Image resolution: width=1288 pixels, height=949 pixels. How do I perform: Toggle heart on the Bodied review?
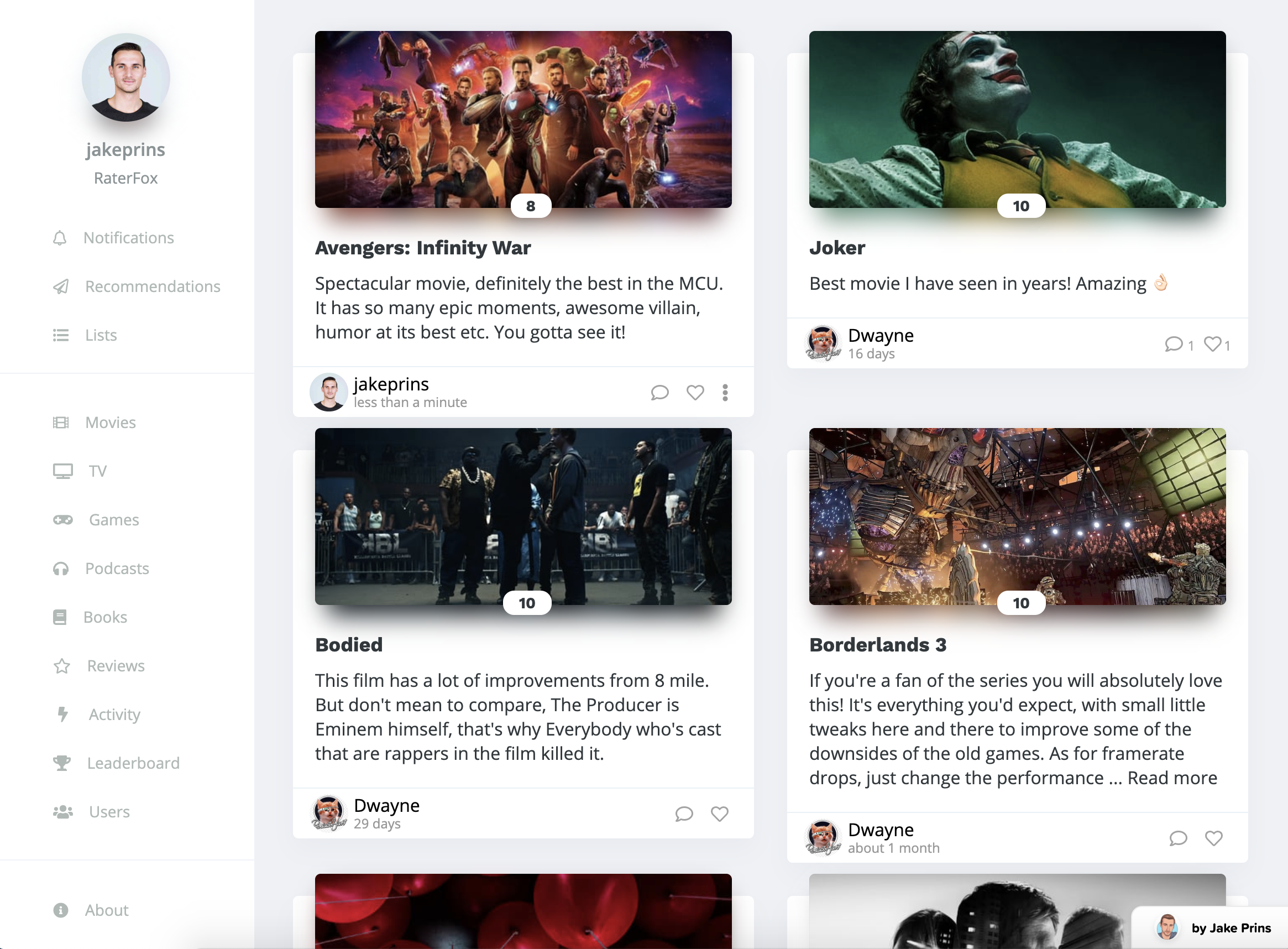tap(719, 814)
